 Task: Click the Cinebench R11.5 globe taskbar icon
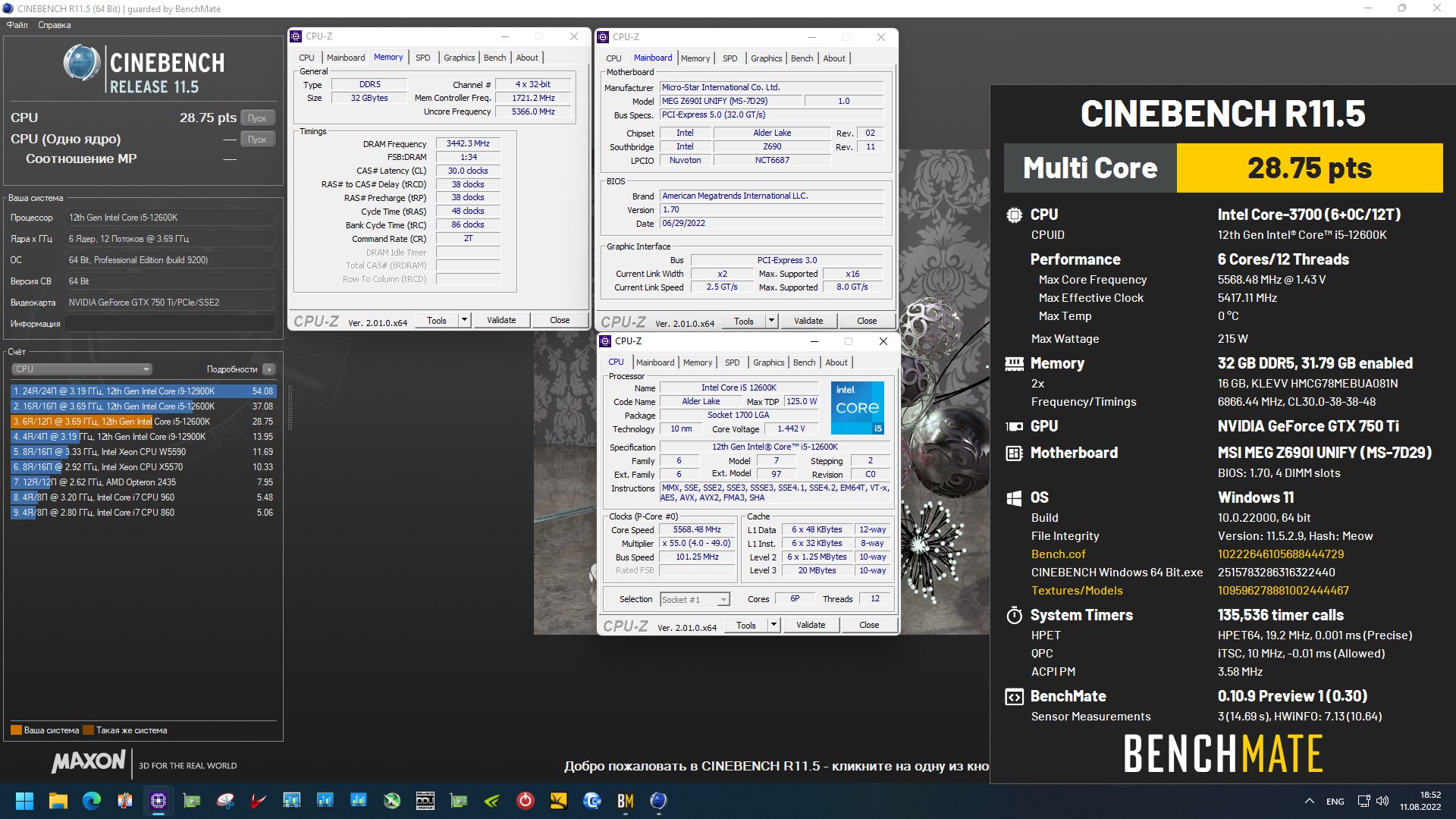(x=659, y=801)
